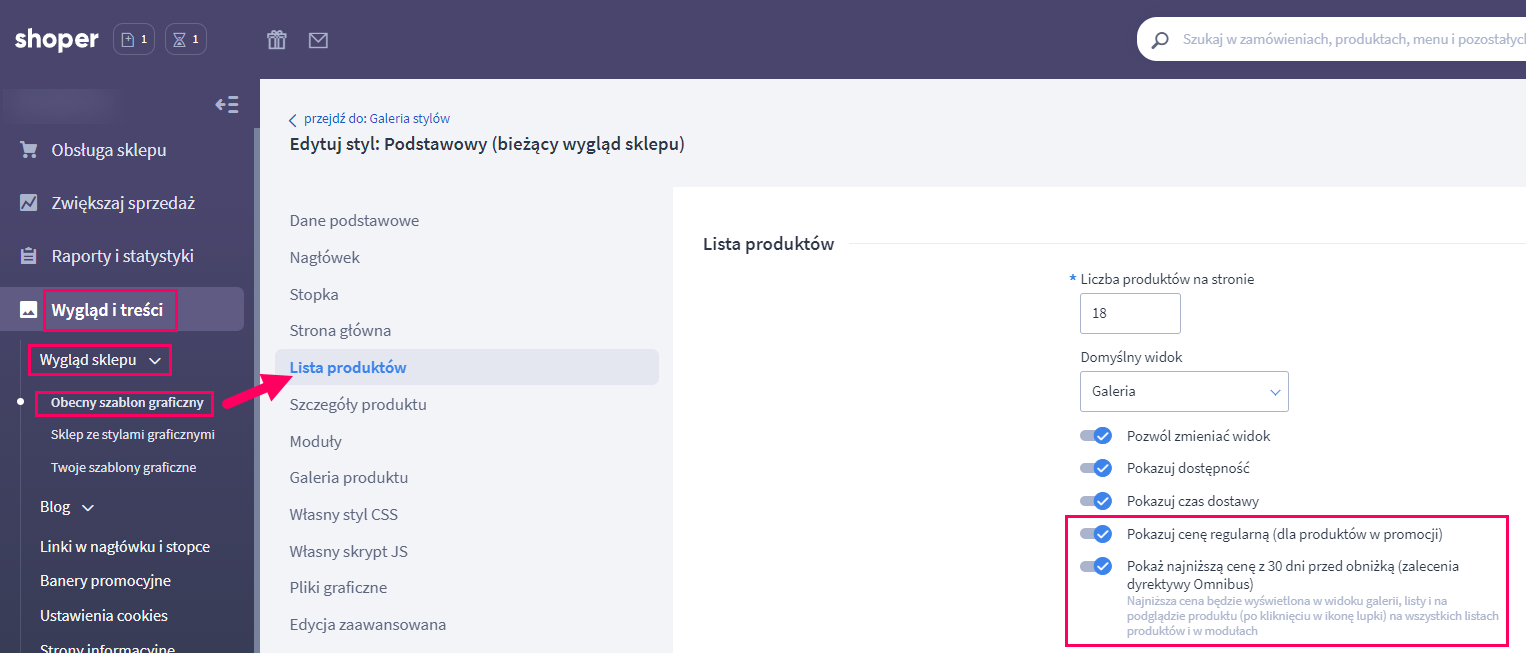Screen dimensions: 1526x653
Task: Switch to Własny styl CSS tab
Action: click(344, 515)
